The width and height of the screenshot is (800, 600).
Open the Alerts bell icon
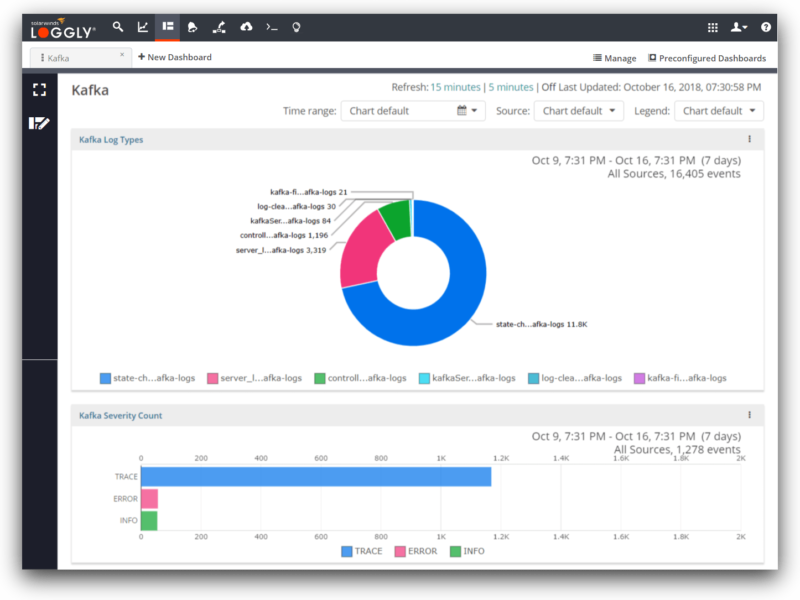193,27
